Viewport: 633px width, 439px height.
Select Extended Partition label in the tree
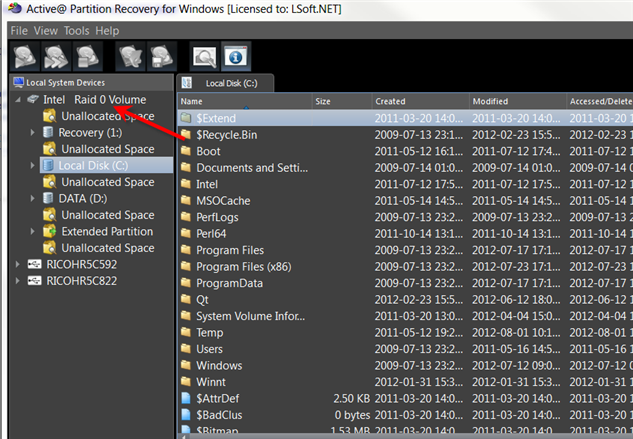click(x=107, y=231)
